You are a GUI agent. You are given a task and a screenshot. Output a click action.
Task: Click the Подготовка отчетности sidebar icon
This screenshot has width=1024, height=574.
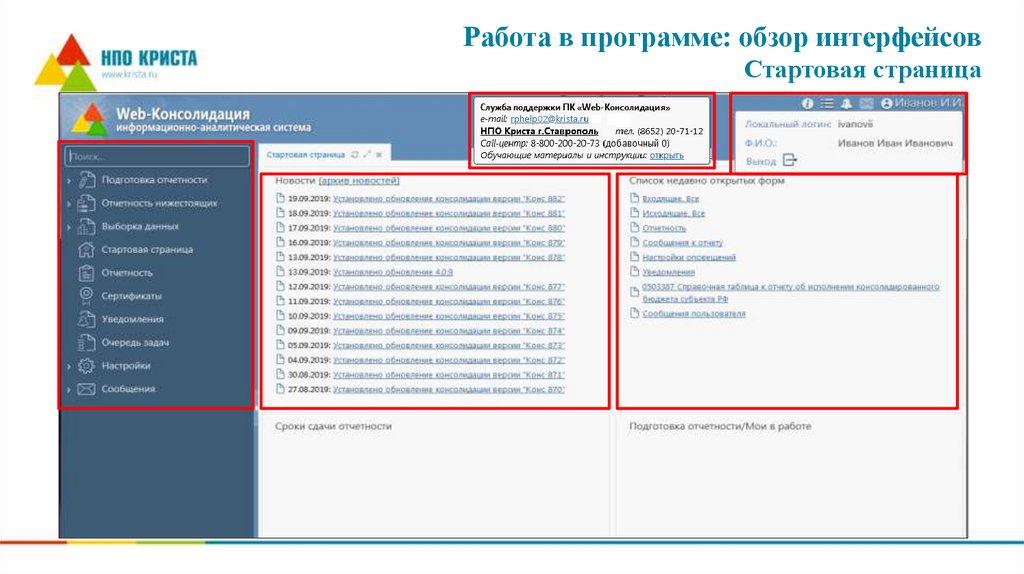coord(86,180)
